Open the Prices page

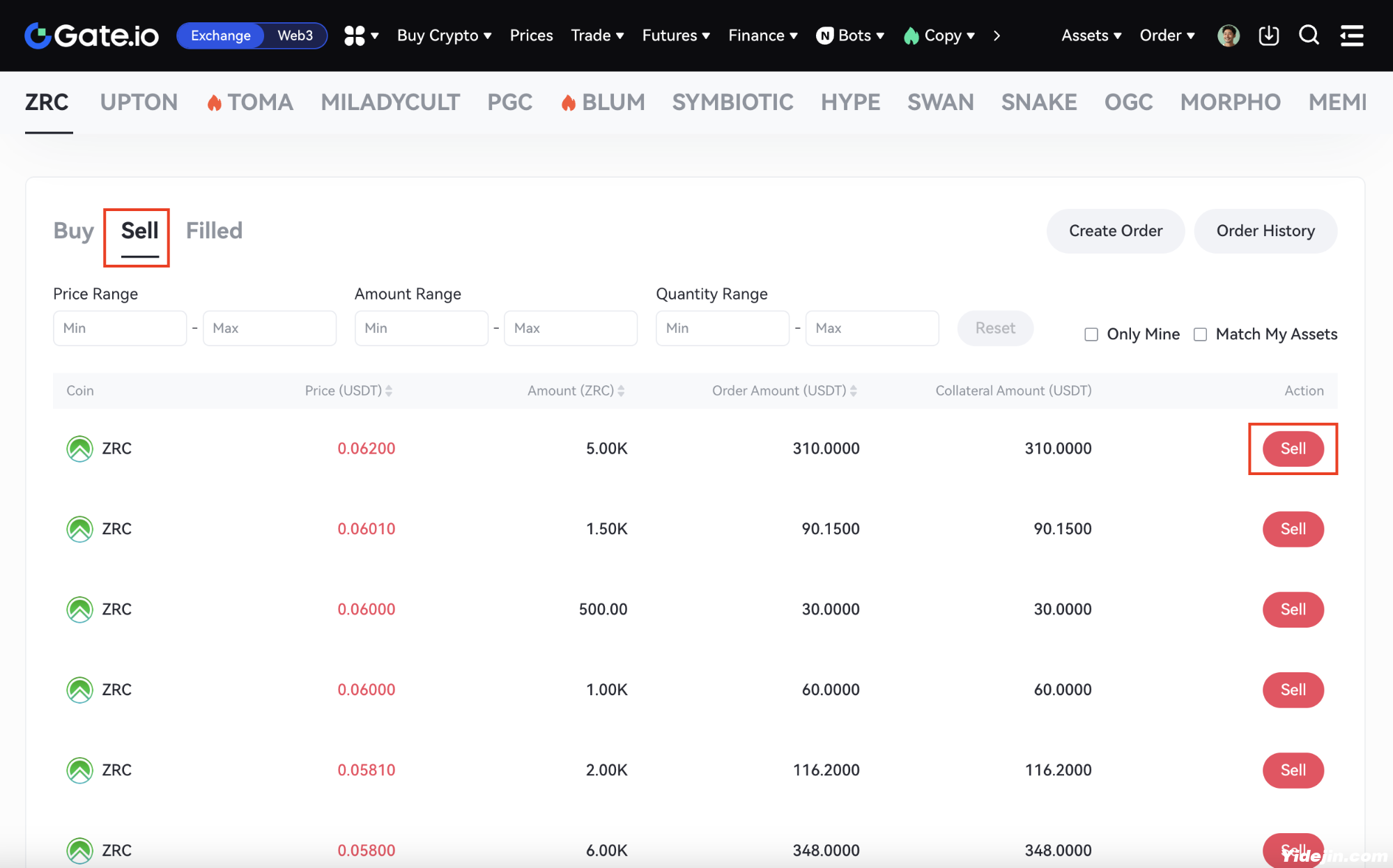(531, 36)
